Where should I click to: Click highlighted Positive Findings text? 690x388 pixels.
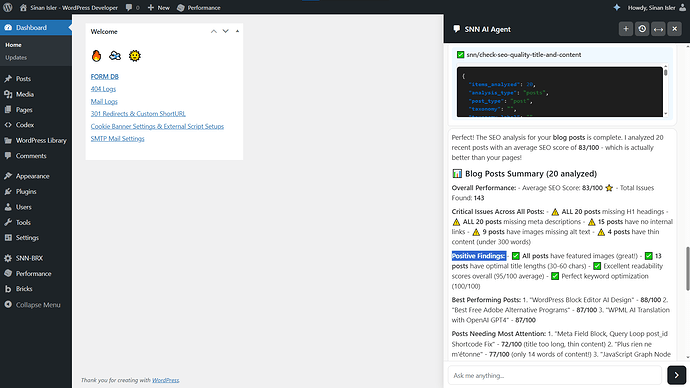[x=478, y=256]
